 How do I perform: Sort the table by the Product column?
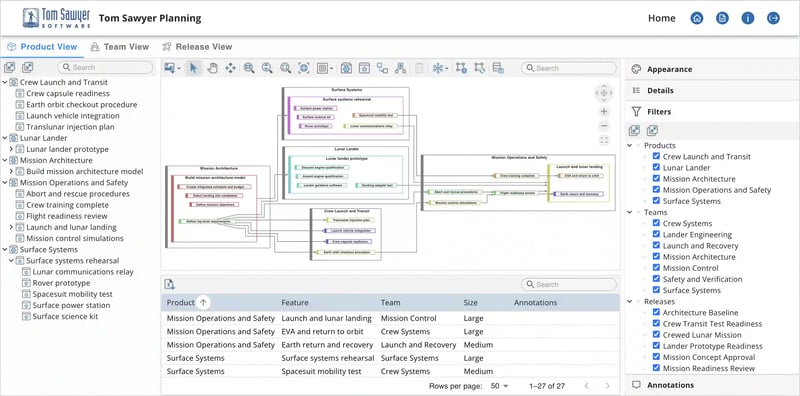pos(181,303)
